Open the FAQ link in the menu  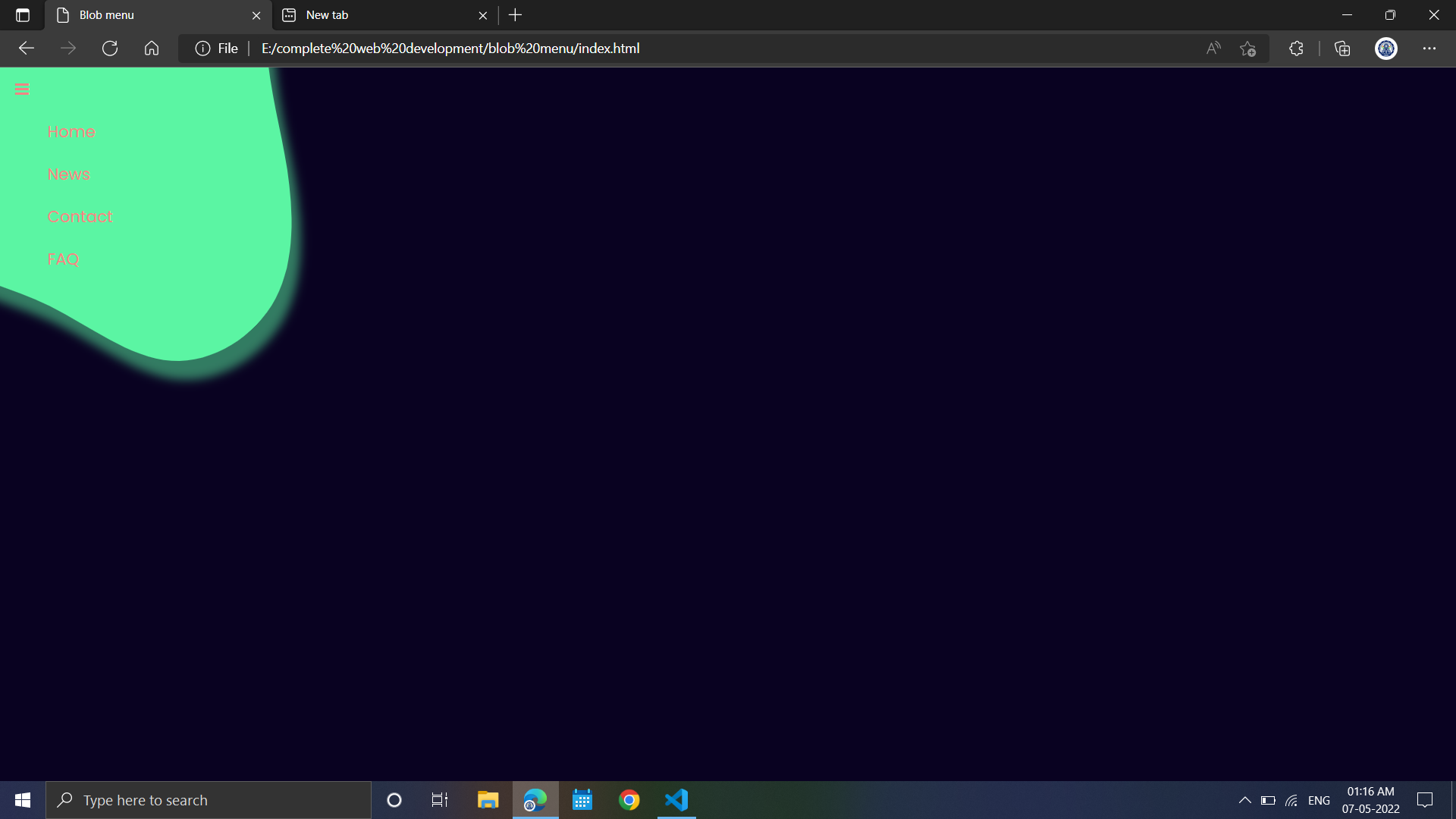point(63,259)
